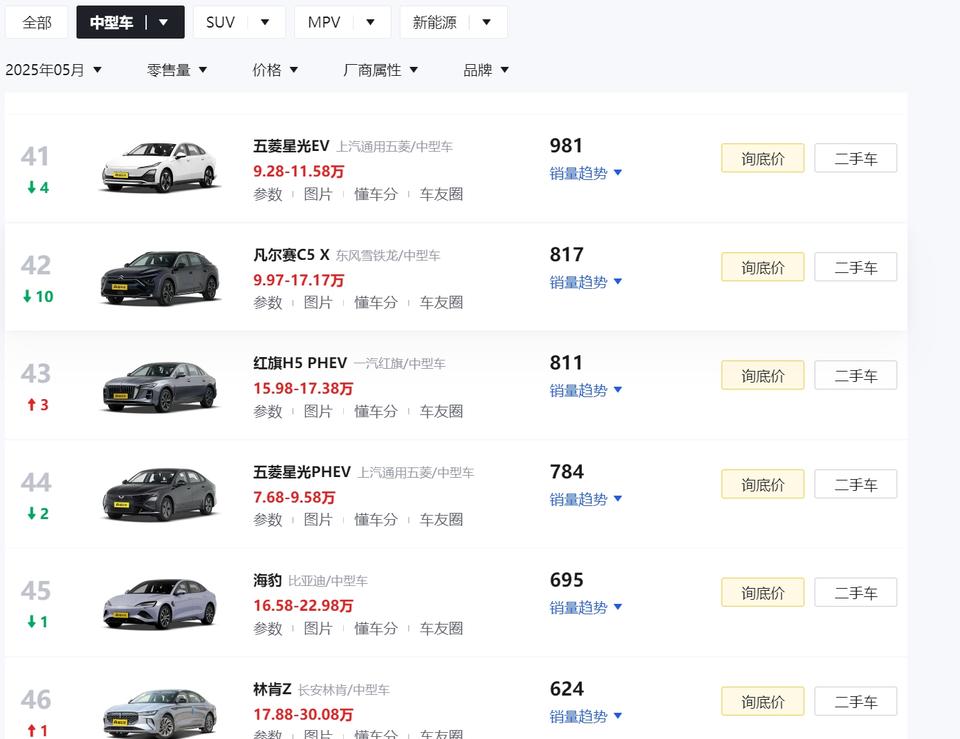The image size is (960, 739).
Task: Open 海豹 car thumbnail
Action: (160, 603)
